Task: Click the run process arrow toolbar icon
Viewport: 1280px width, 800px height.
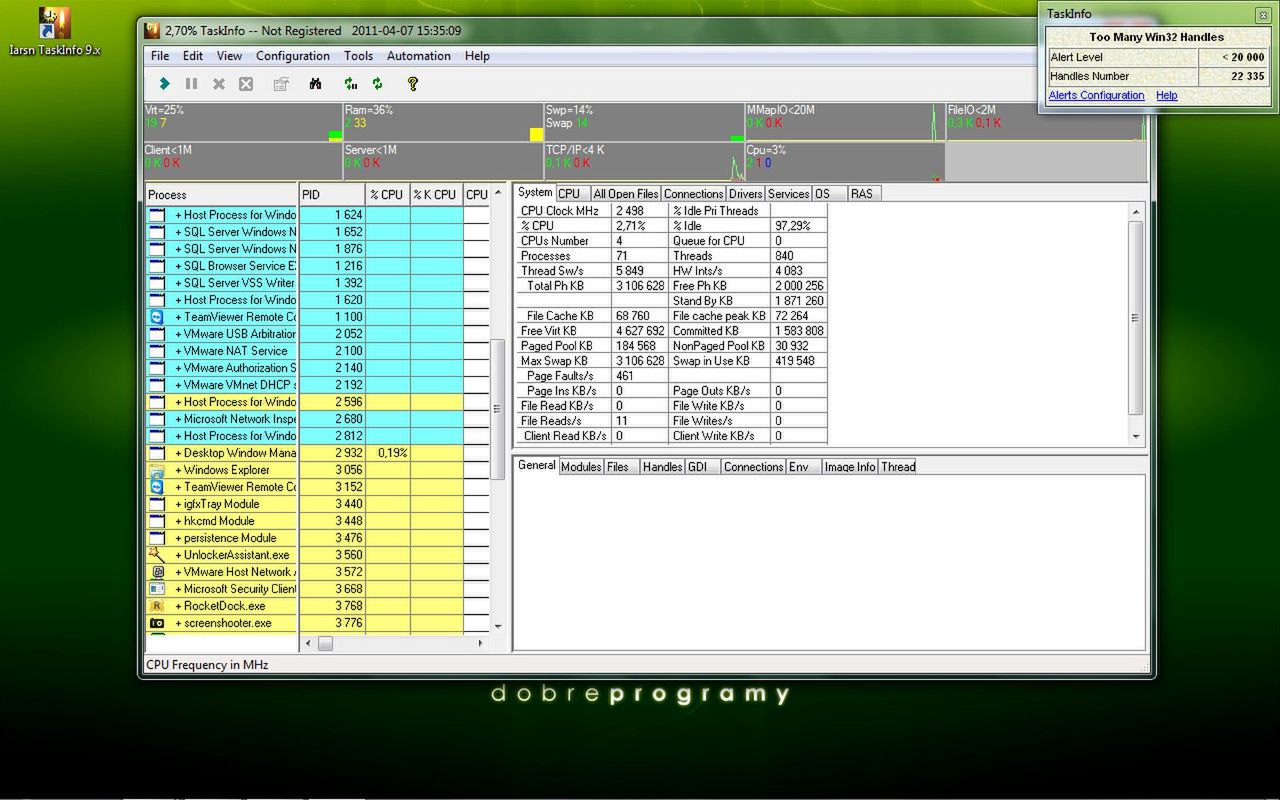Action: point(165,84)
